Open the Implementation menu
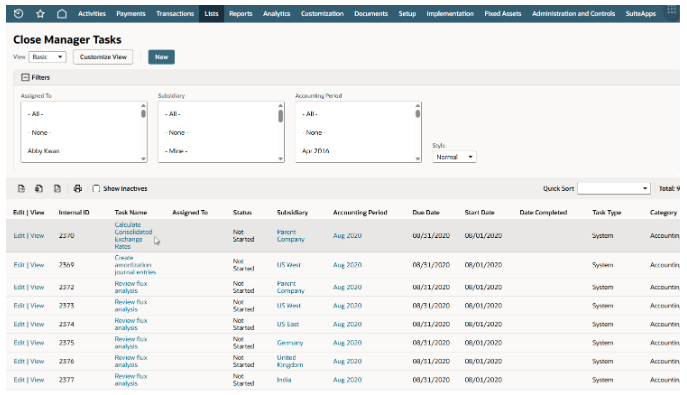This screenshot has width=687, height=395. (x=450, y=14)
